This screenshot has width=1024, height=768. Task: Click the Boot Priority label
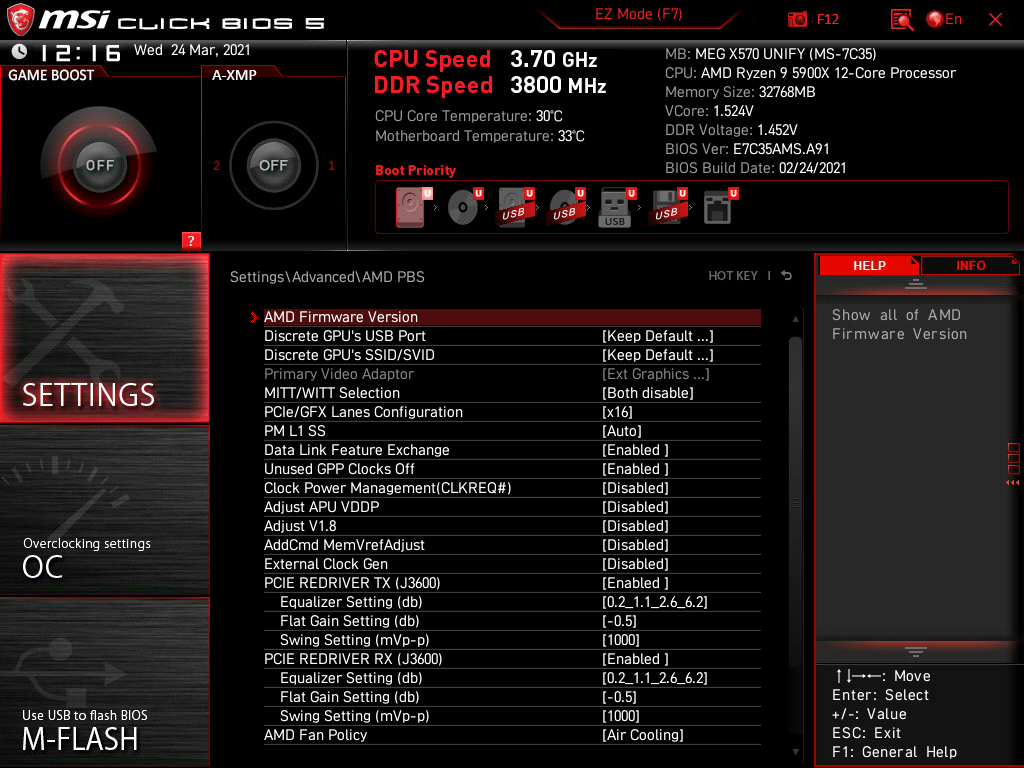click(x=415, y=170)
